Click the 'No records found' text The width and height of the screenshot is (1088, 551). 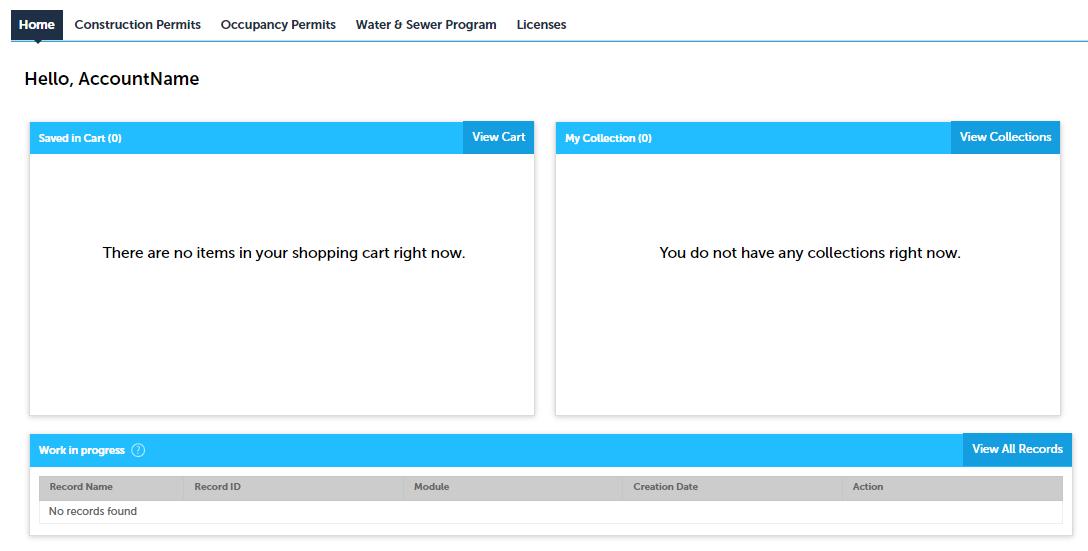[x=93, y=511]
